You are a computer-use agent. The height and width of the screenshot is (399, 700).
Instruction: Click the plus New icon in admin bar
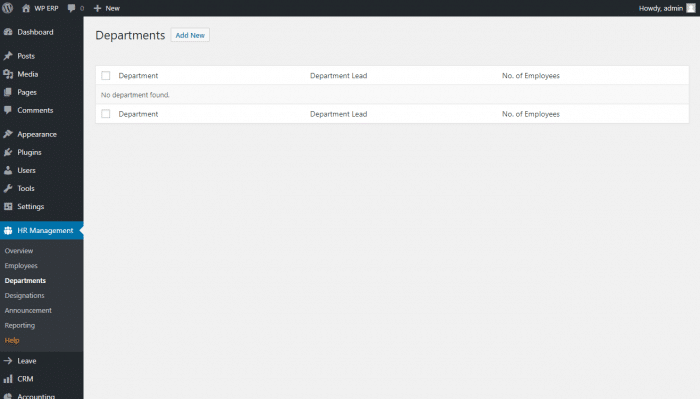[x=97, y=8]
